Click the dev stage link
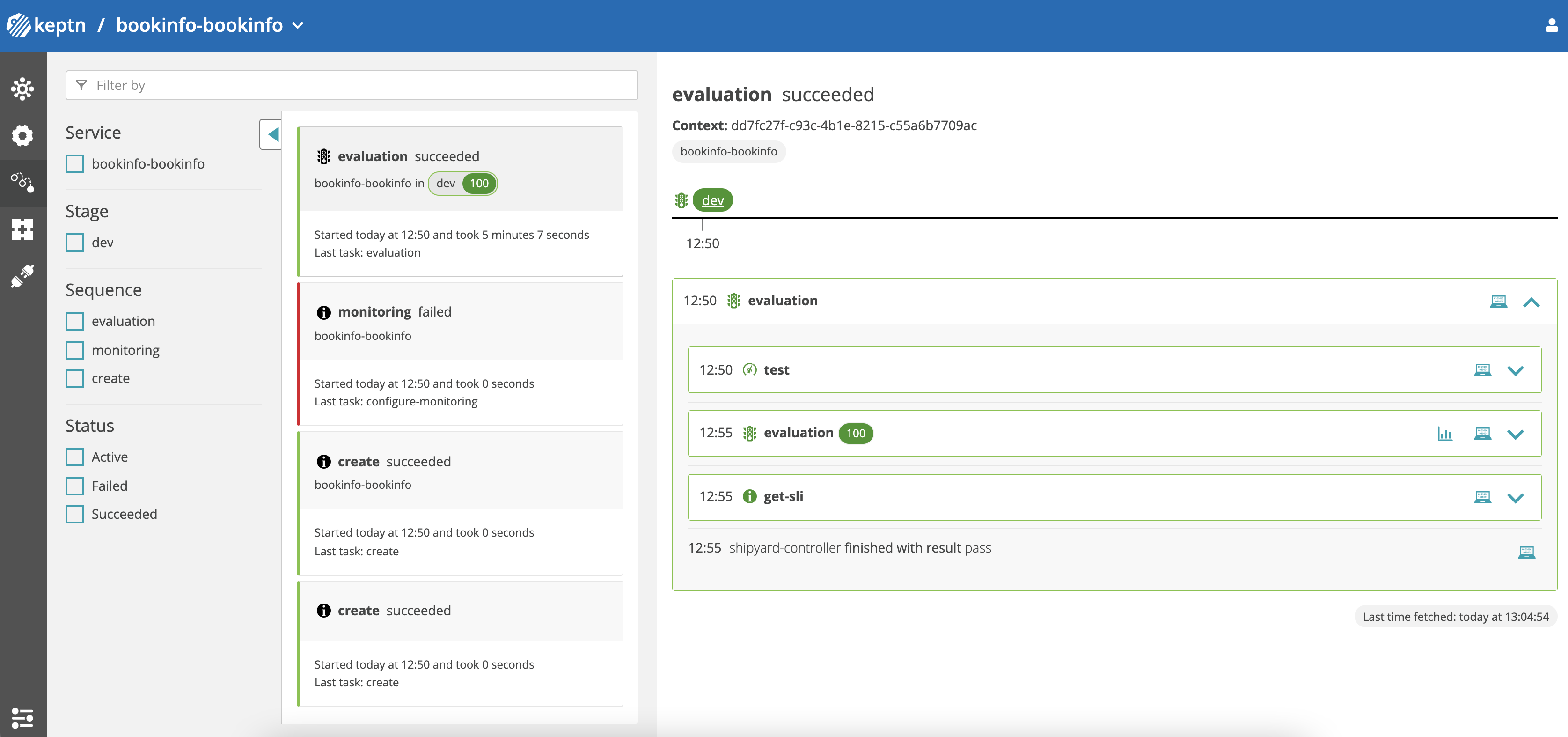 [x=712, y=200]
